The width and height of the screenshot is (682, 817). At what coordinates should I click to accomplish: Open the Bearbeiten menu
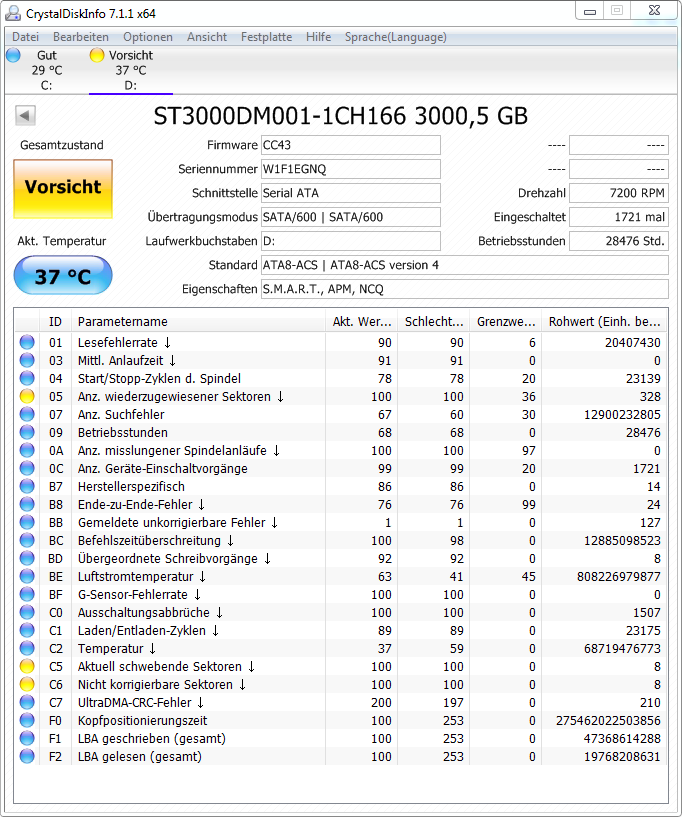pyautogui.click(x=81, y=37)
